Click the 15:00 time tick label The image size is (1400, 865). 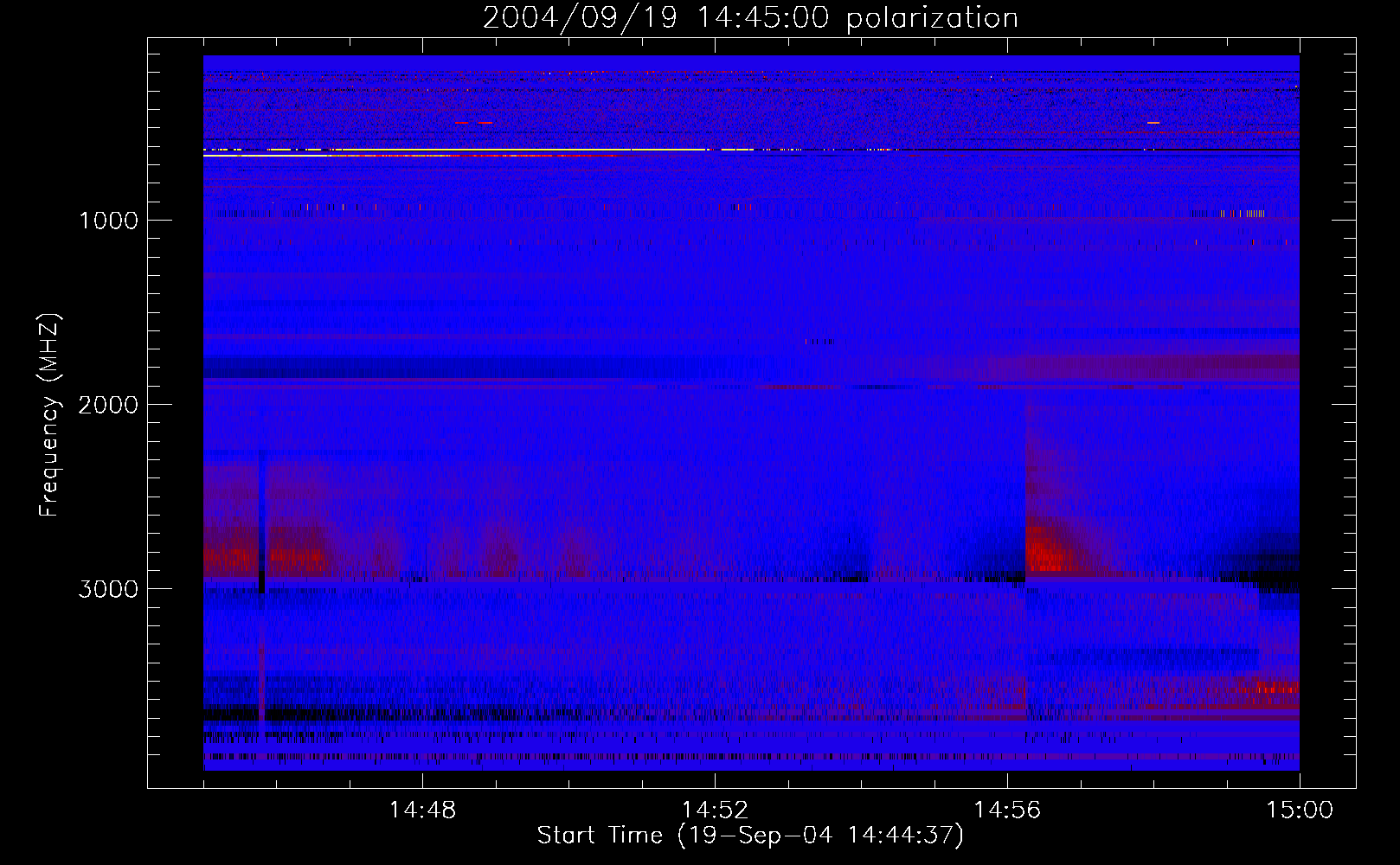(1300, 811)
